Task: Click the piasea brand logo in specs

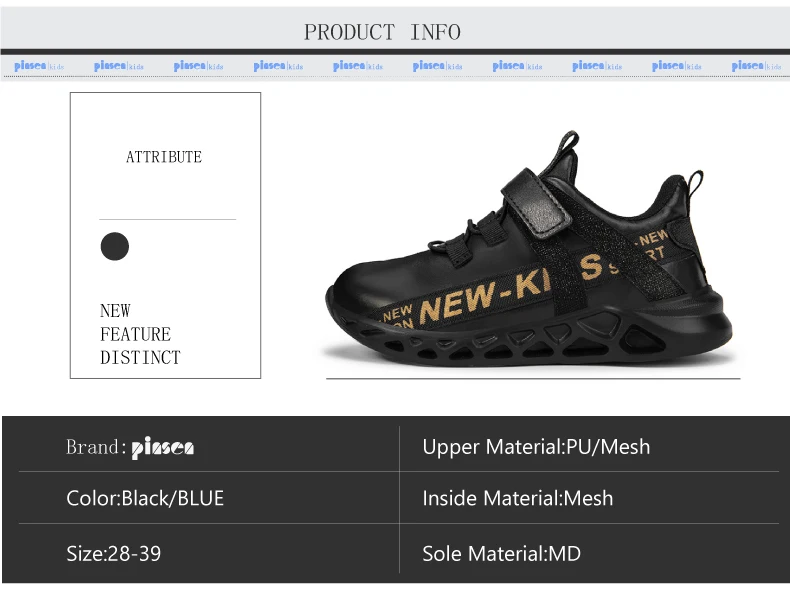Action: pyautogui.click(x=163, y=448)
